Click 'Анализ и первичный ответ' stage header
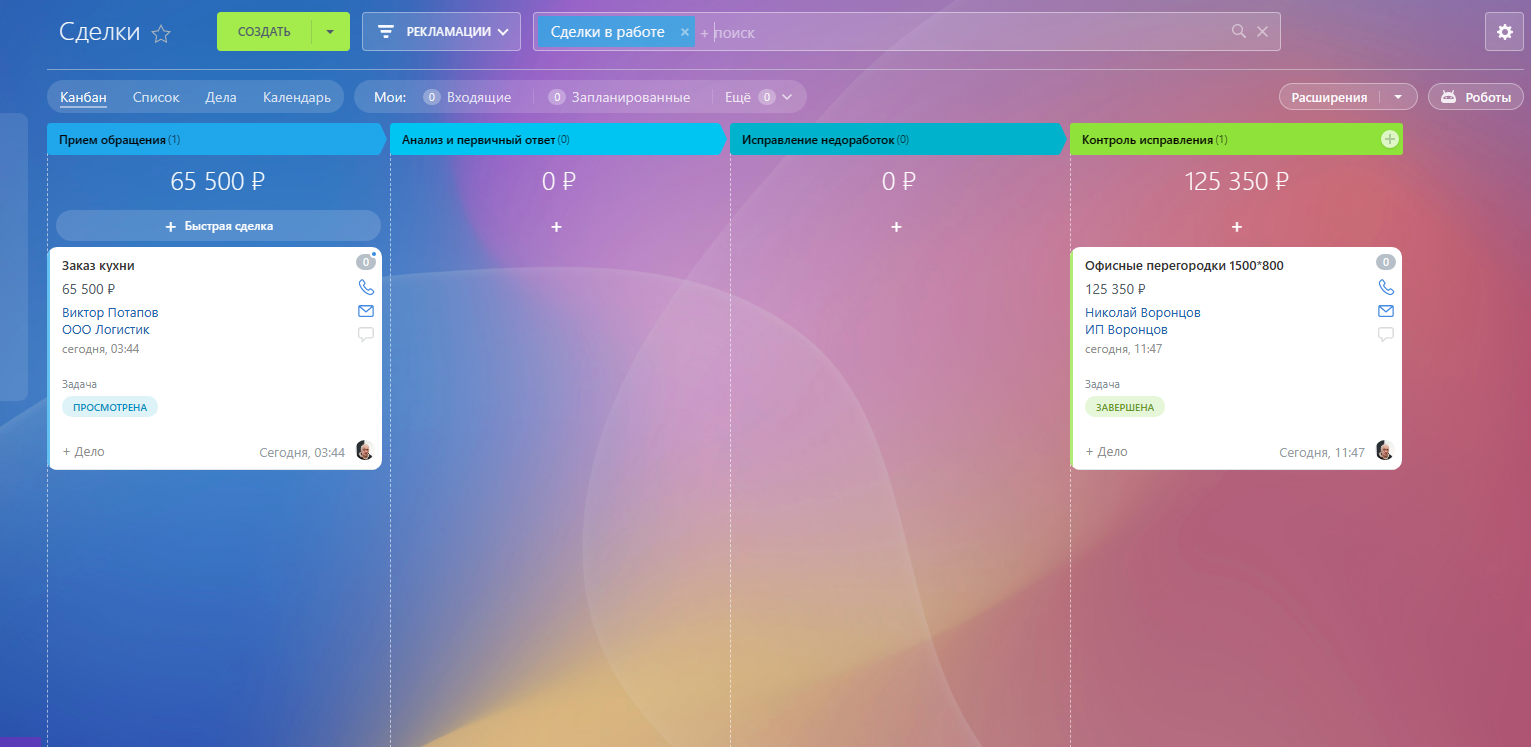This screenshot has width=1531, height=747. [558, 139]
